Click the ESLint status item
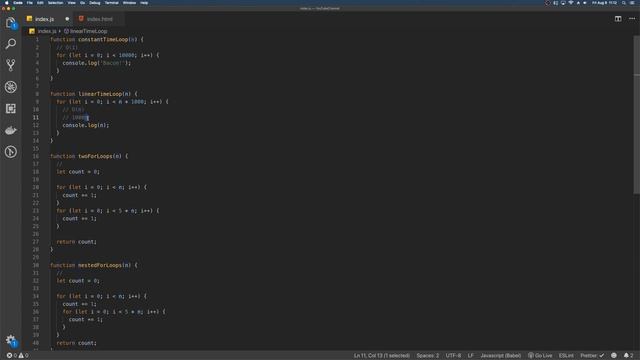This screenshot has width=640, height=360. point(566,356)
